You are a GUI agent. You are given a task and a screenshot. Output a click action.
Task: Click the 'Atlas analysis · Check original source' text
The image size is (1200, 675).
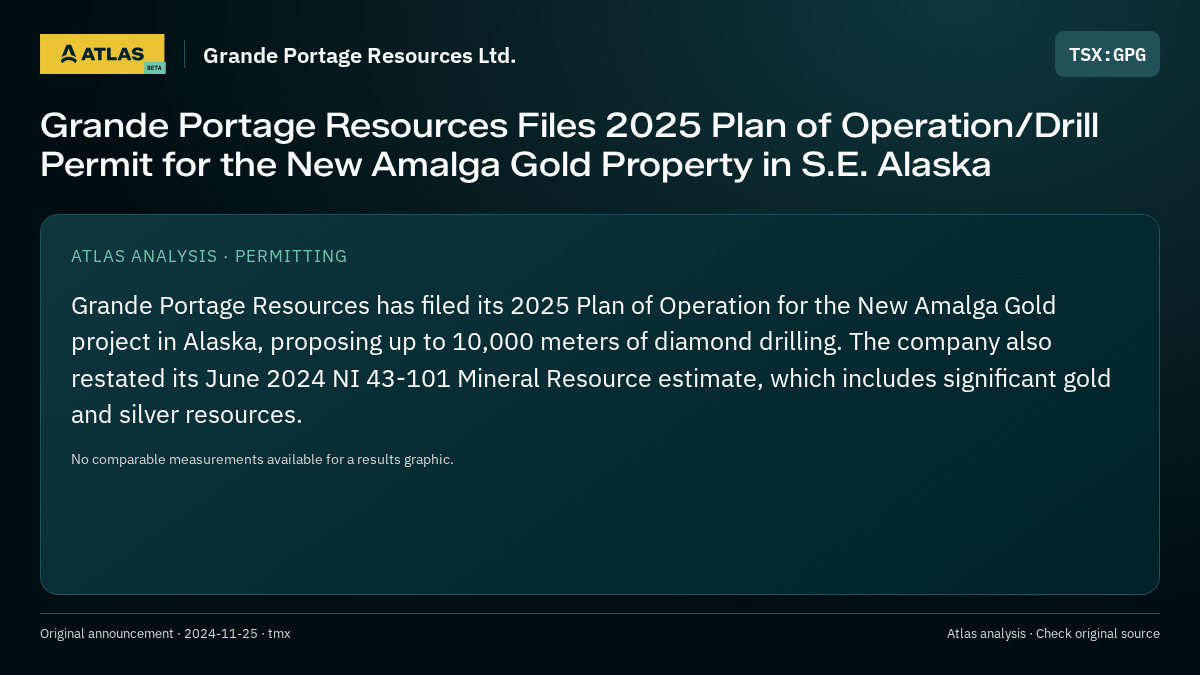point(1053,633)
